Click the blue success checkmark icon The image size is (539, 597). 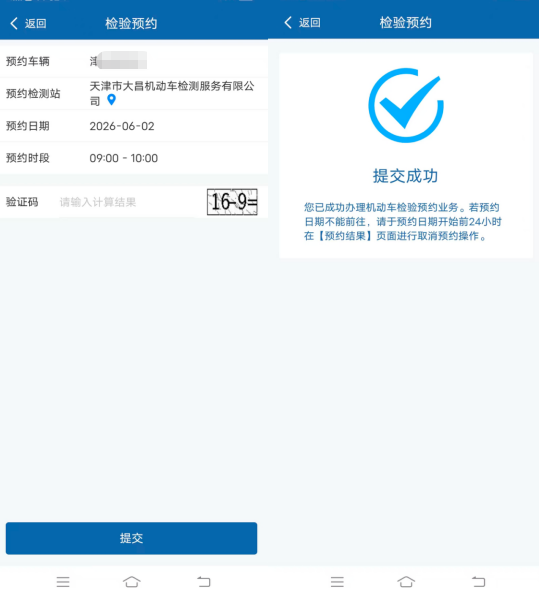406,105
